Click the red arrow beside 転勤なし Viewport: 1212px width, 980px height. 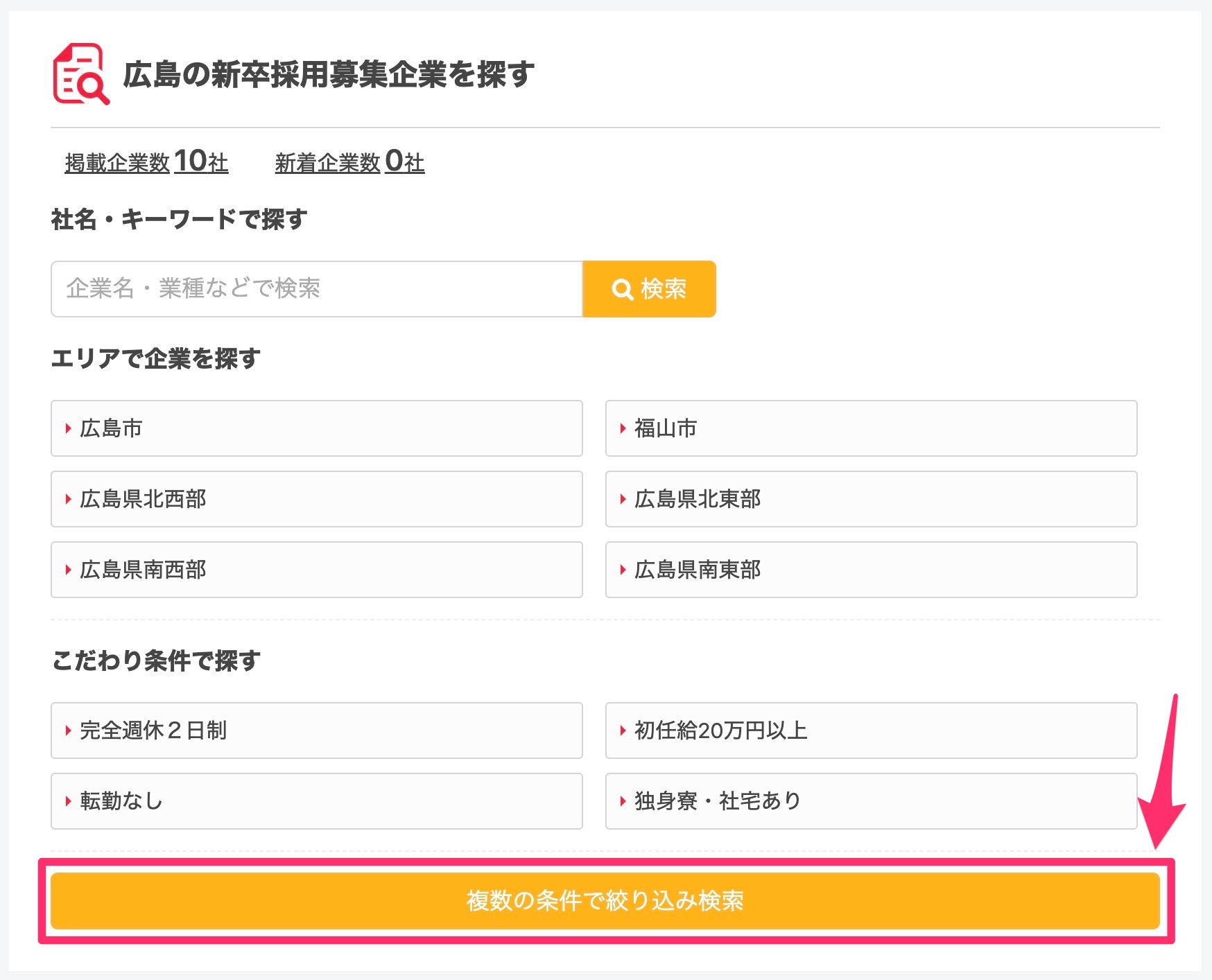(x=68, y=801)
